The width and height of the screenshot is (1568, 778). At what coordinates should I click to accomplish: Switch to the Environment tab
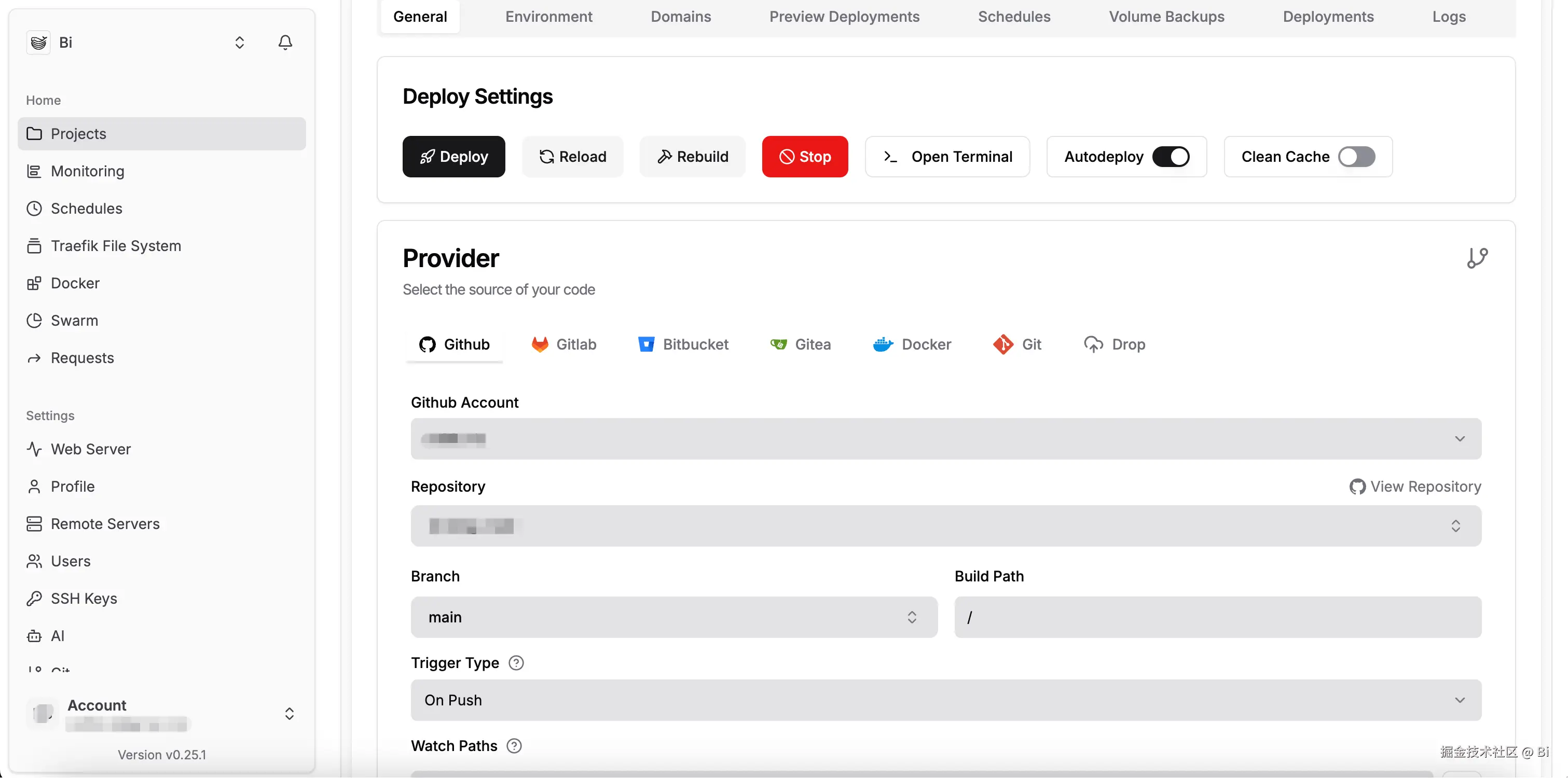click(548, 17)
